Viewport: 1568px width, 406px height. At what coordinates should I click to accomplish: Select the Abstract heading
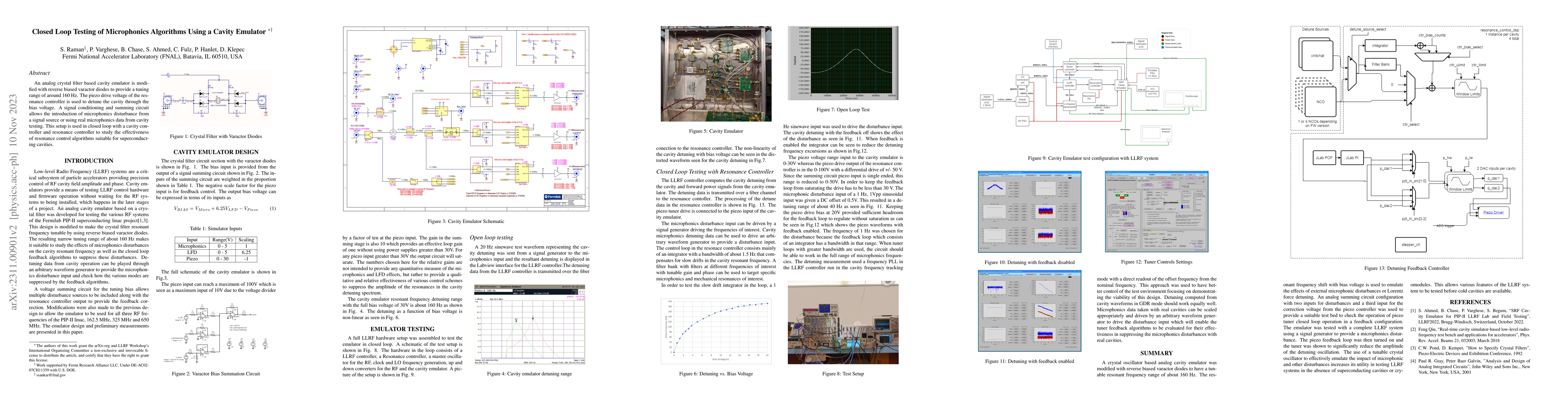click(x=40, y=73)
